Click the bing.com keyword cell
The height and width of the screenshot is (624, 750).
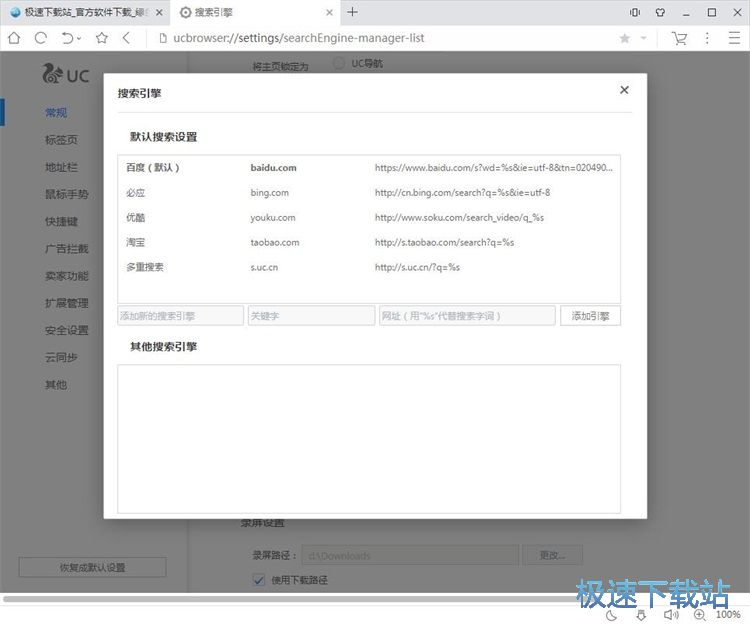[270, 193]
